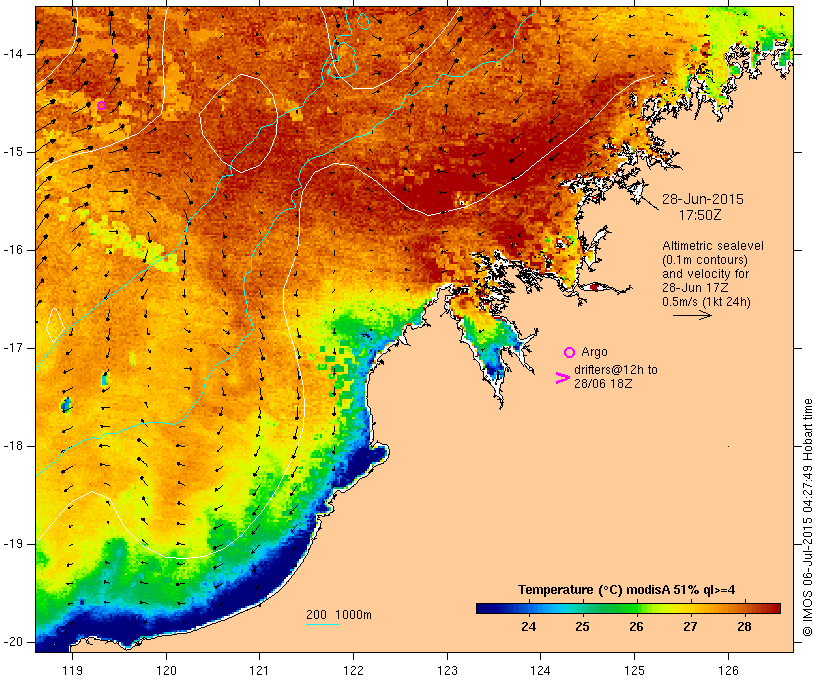Click the latitude axis label '-16'
The width and height of the screenshot is (820, 680).
click(x=13, y=250)
